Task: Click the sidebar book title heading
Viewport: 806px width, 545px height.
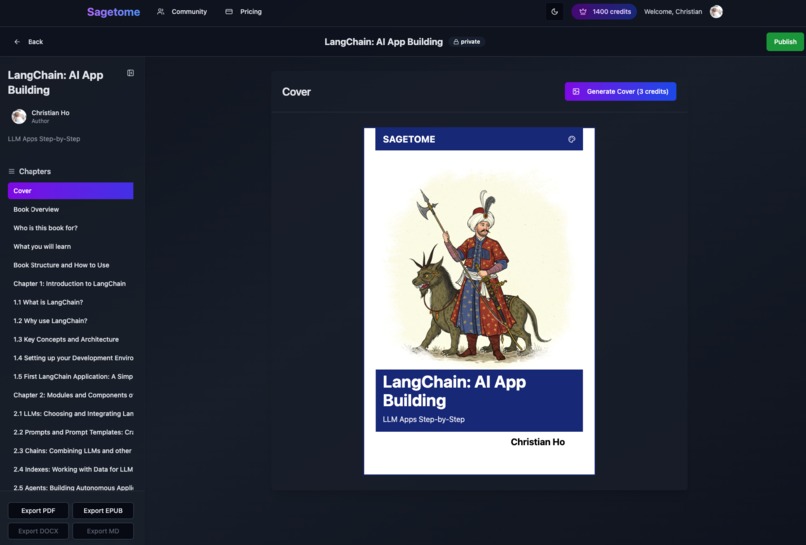Action: click(x=56, y=82)
